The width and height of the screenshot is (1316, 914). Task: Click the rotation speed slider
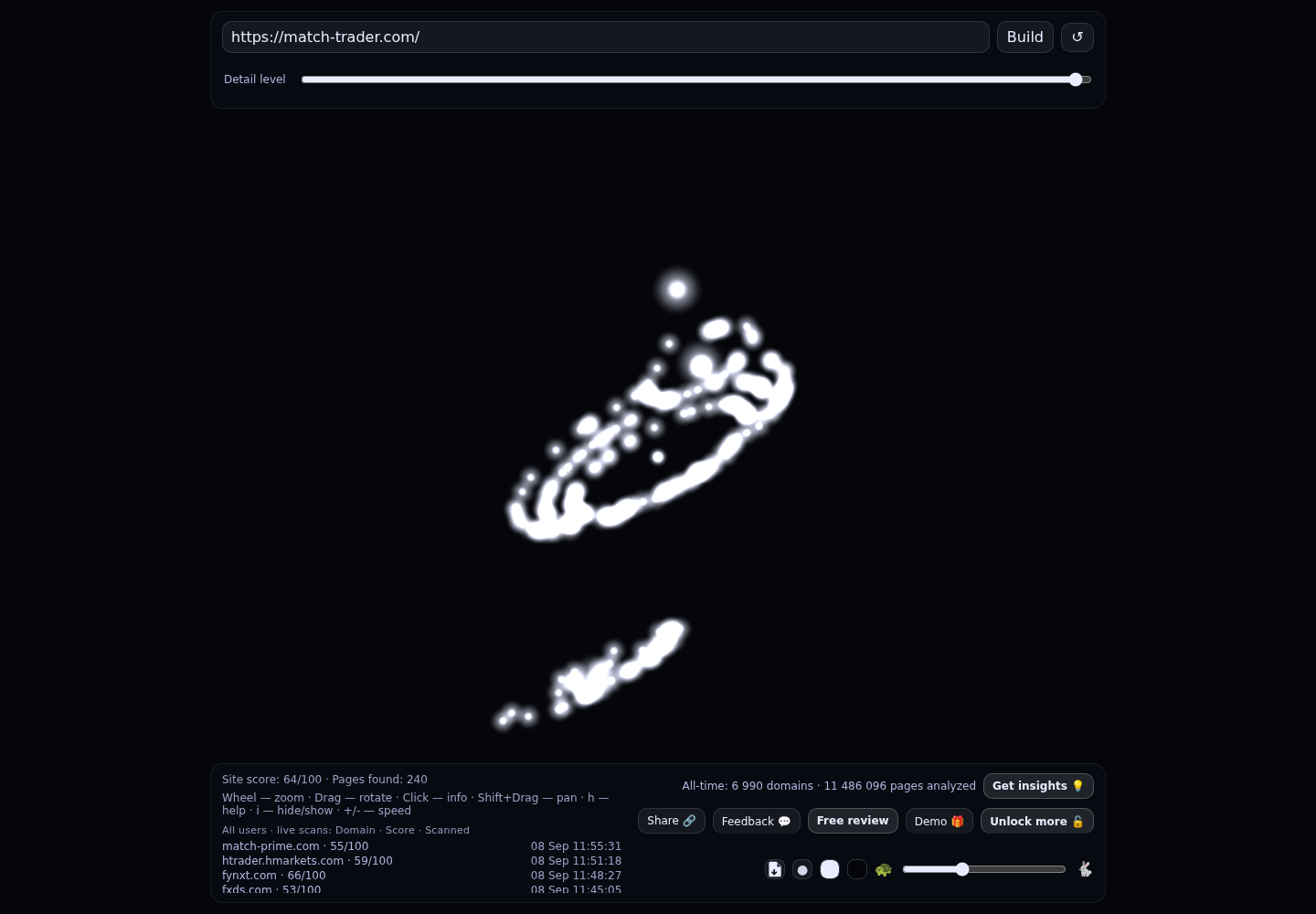tap(984, 869)
